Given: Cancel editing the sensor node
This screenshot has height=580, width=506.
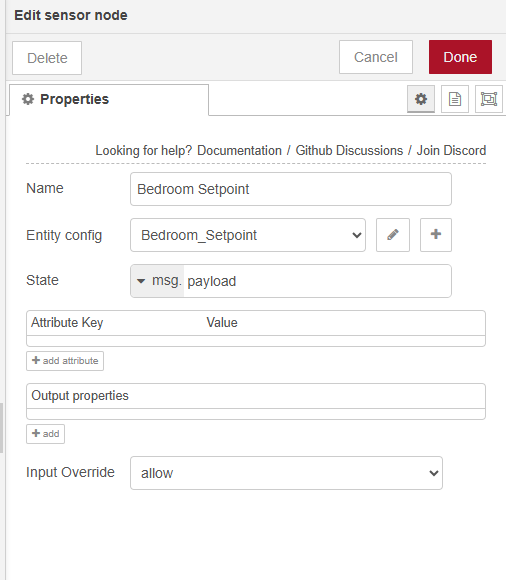Looking at the screenshot, I should (x=376, y=57).
